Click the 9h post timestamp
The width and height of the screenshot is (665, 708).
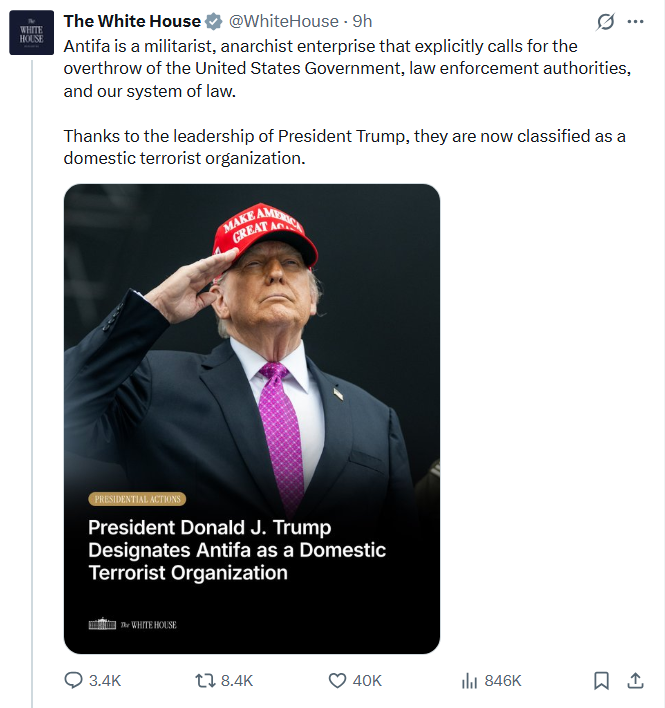point(362,22)
